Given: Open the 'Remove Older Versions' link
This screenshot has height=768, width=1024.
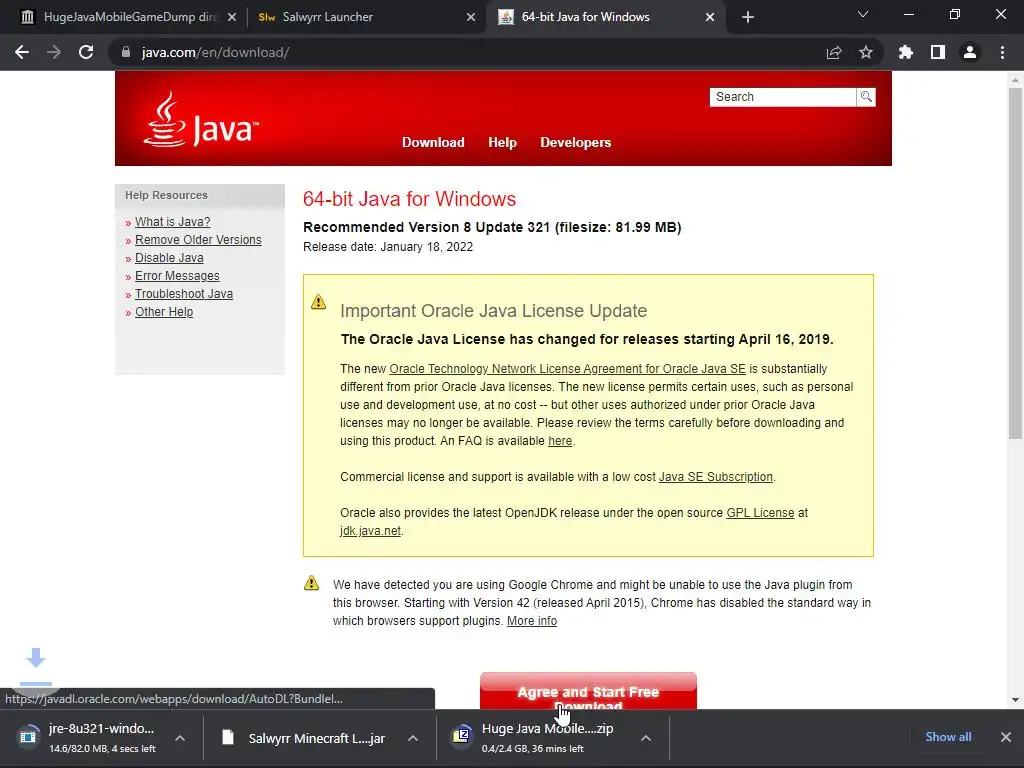Looking at the screenshot, I should tap(198, 240).
